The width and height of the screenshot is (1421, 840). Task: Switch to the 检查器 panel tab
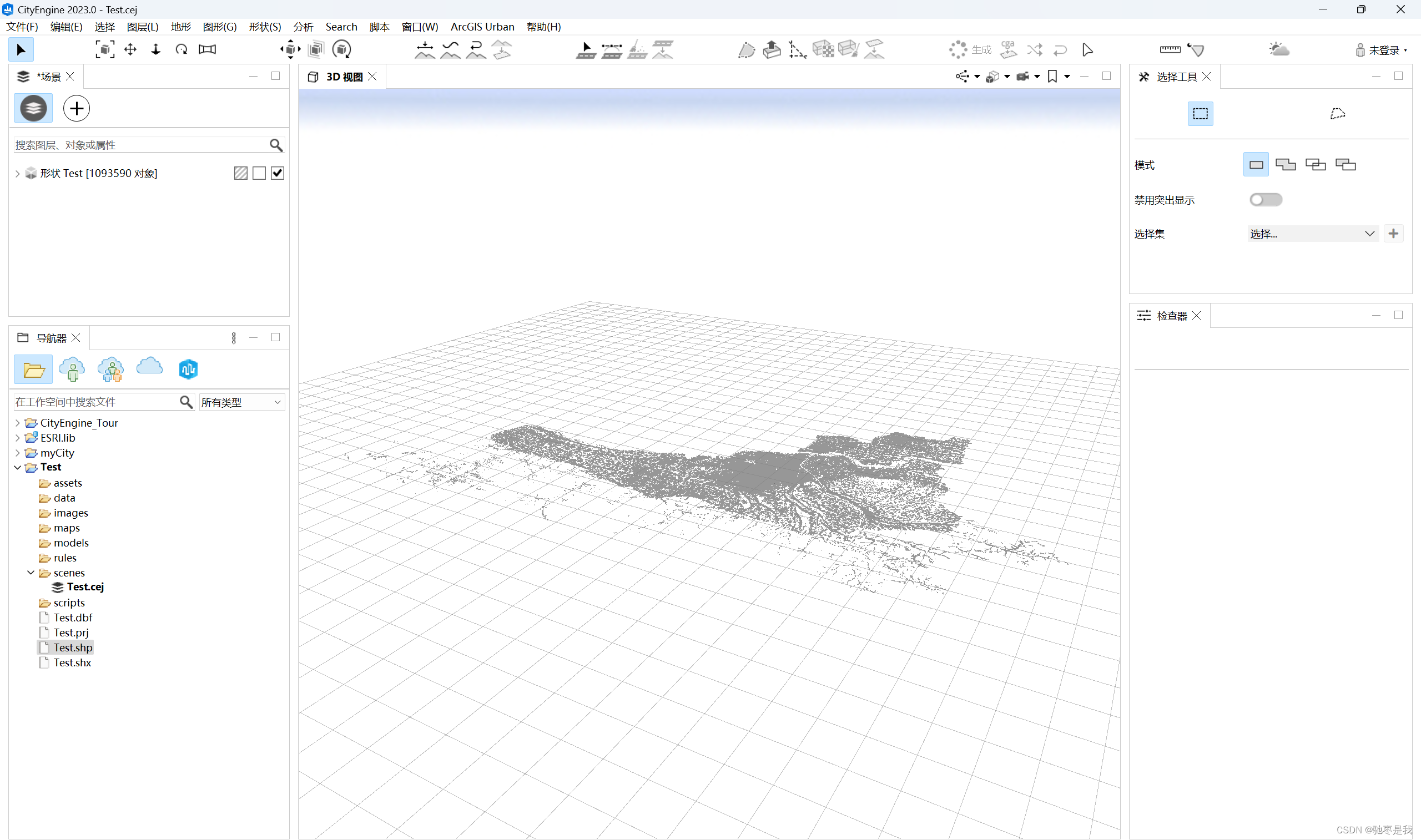pos(1173,315)
